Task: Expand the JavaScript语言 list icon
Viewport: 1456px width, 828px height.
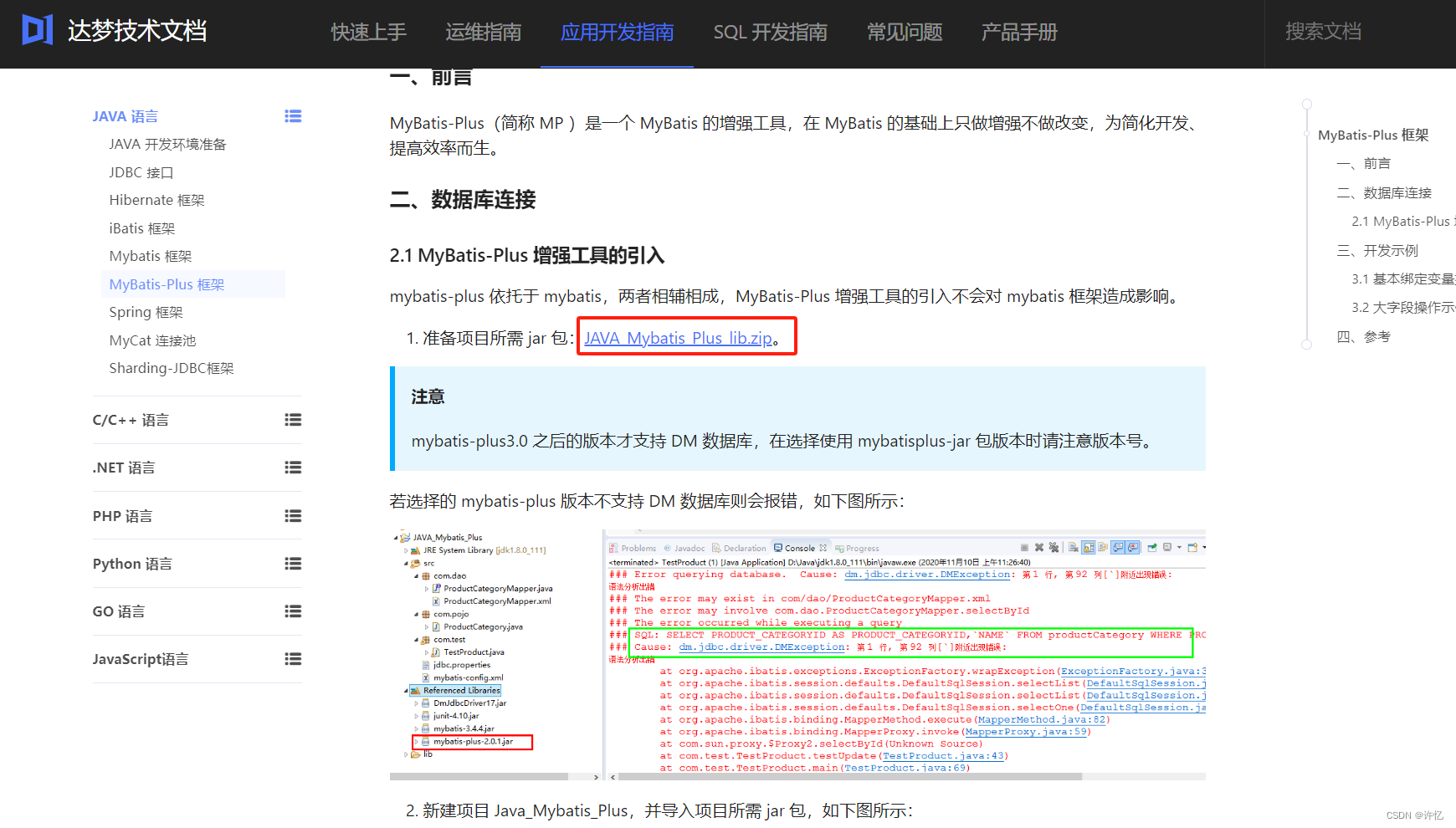Action: [293, 659]
